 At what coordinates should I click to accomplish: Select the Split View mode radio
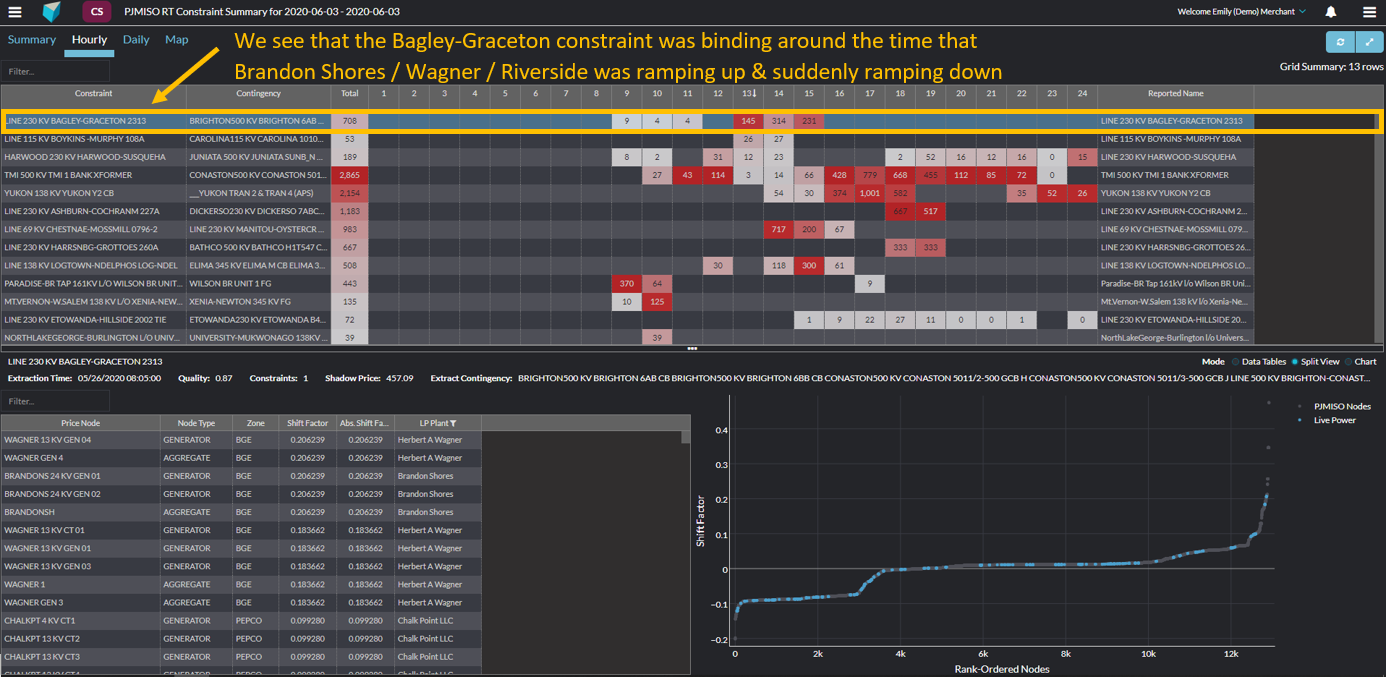[x=1296, y=362]
